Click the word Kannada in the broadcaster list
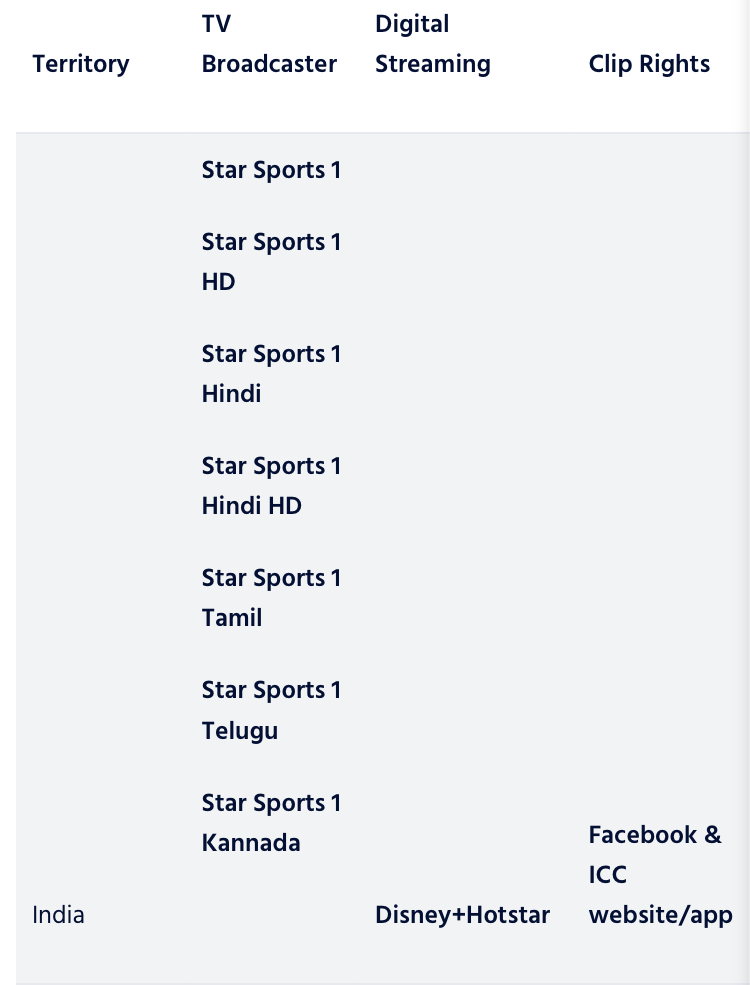The width and height of the screenshot is (750, 985). click(251, 843)
